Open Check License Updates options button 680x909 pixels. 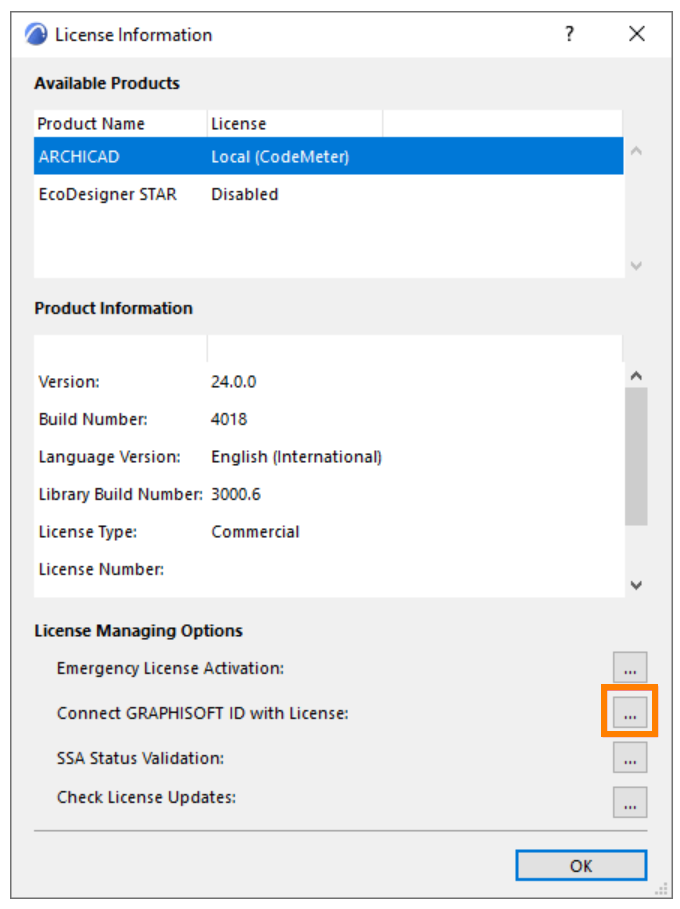pos(630,802)
